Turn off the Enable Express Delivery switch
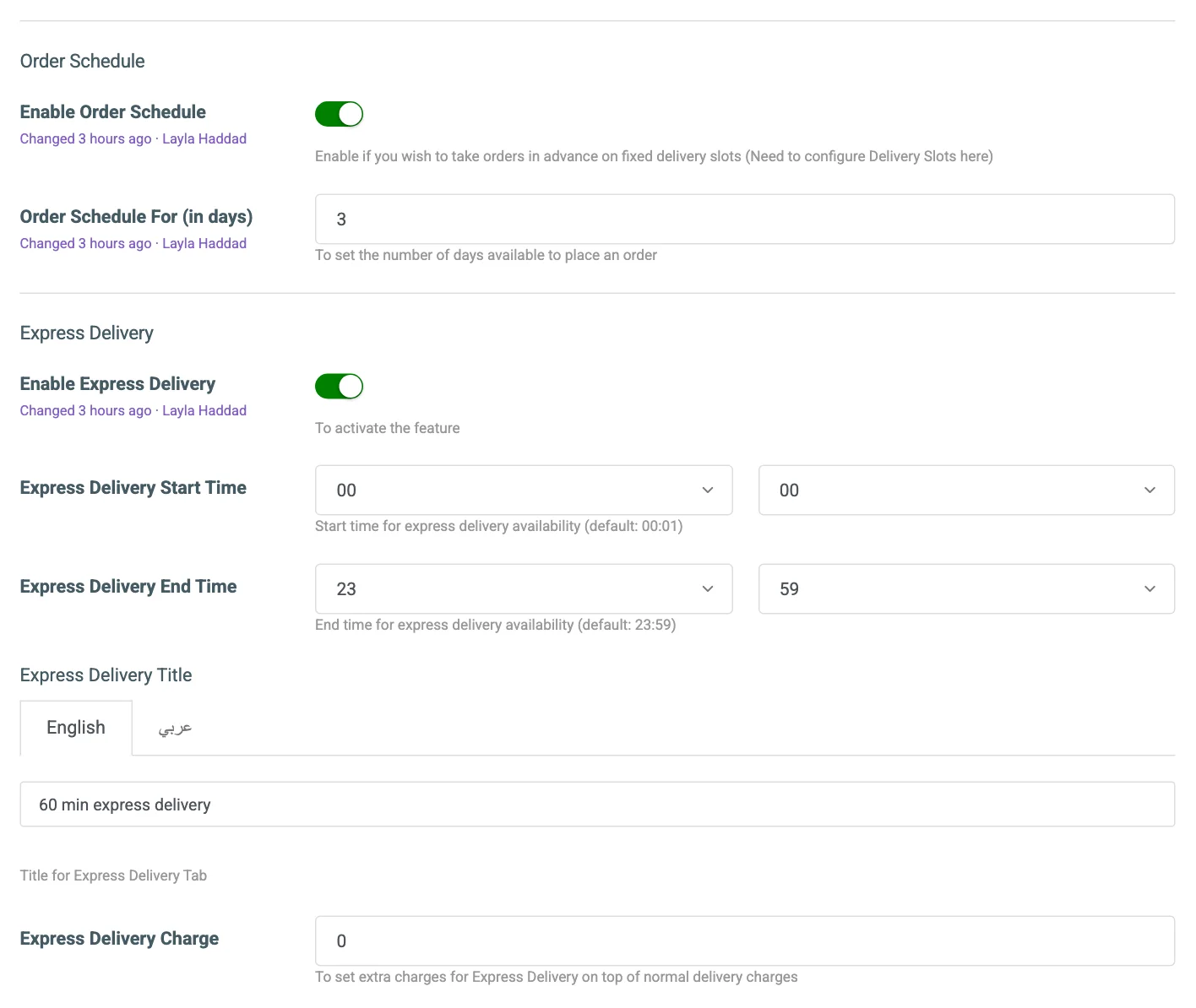Image resolution: width=1196 pixels, height=1008 pixels. [x=339, y=386]
